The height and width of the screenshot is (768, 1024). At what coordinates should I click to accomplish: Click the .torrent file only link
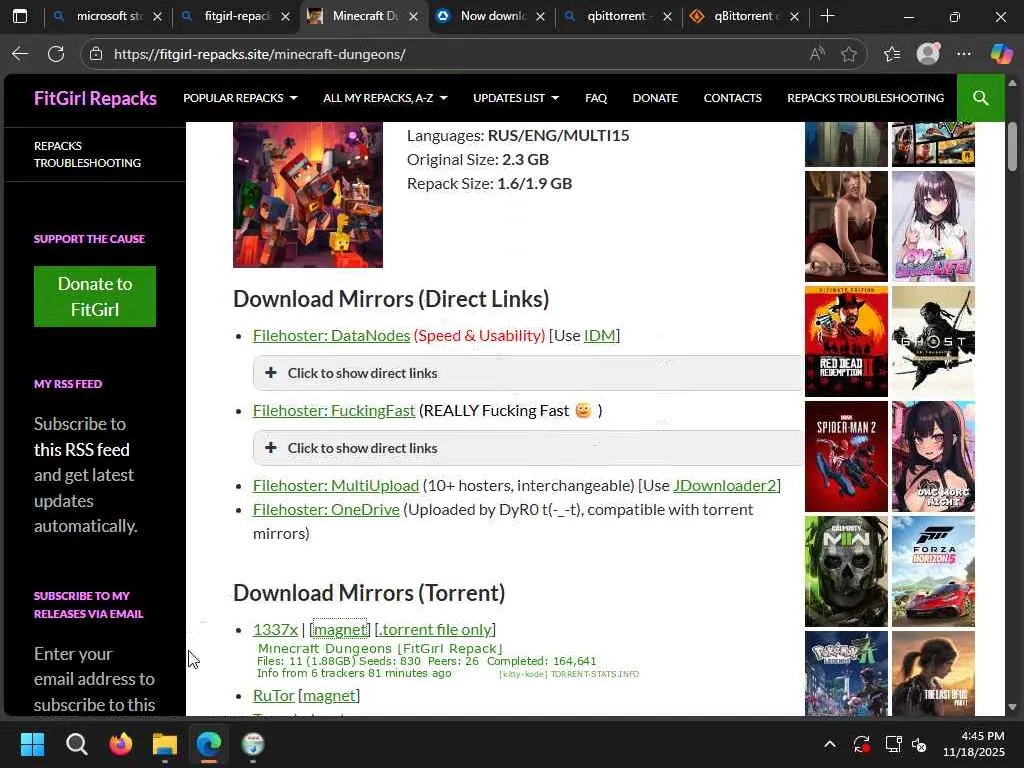pos(435,630)
